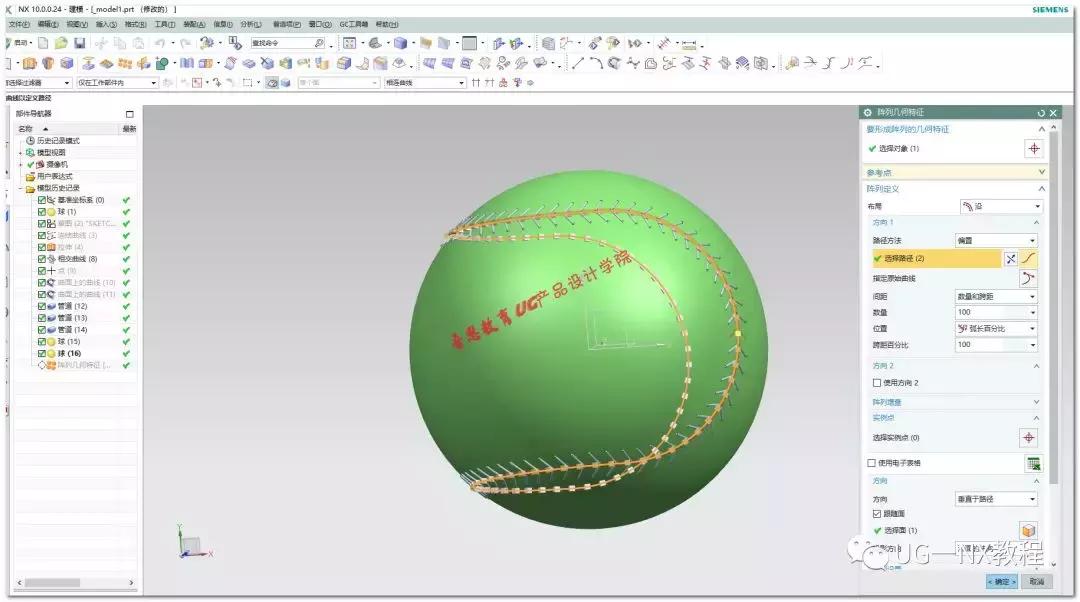
Task: Click the 确定 button
Action: [1001, 581]
